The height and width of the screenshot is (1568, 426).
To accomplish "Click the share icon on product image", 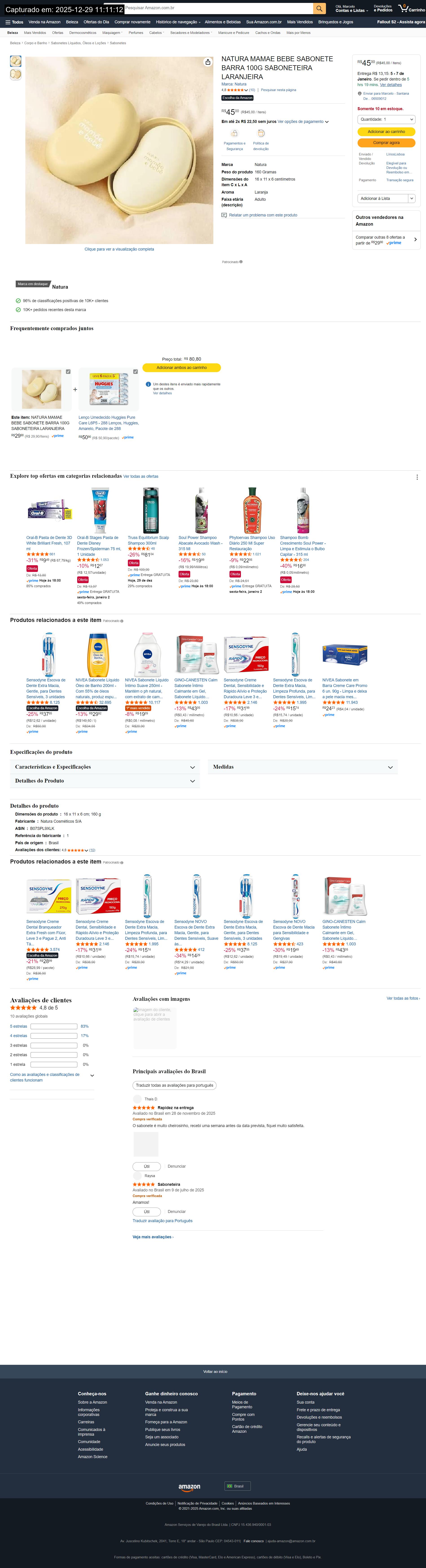I will [208, 62].
